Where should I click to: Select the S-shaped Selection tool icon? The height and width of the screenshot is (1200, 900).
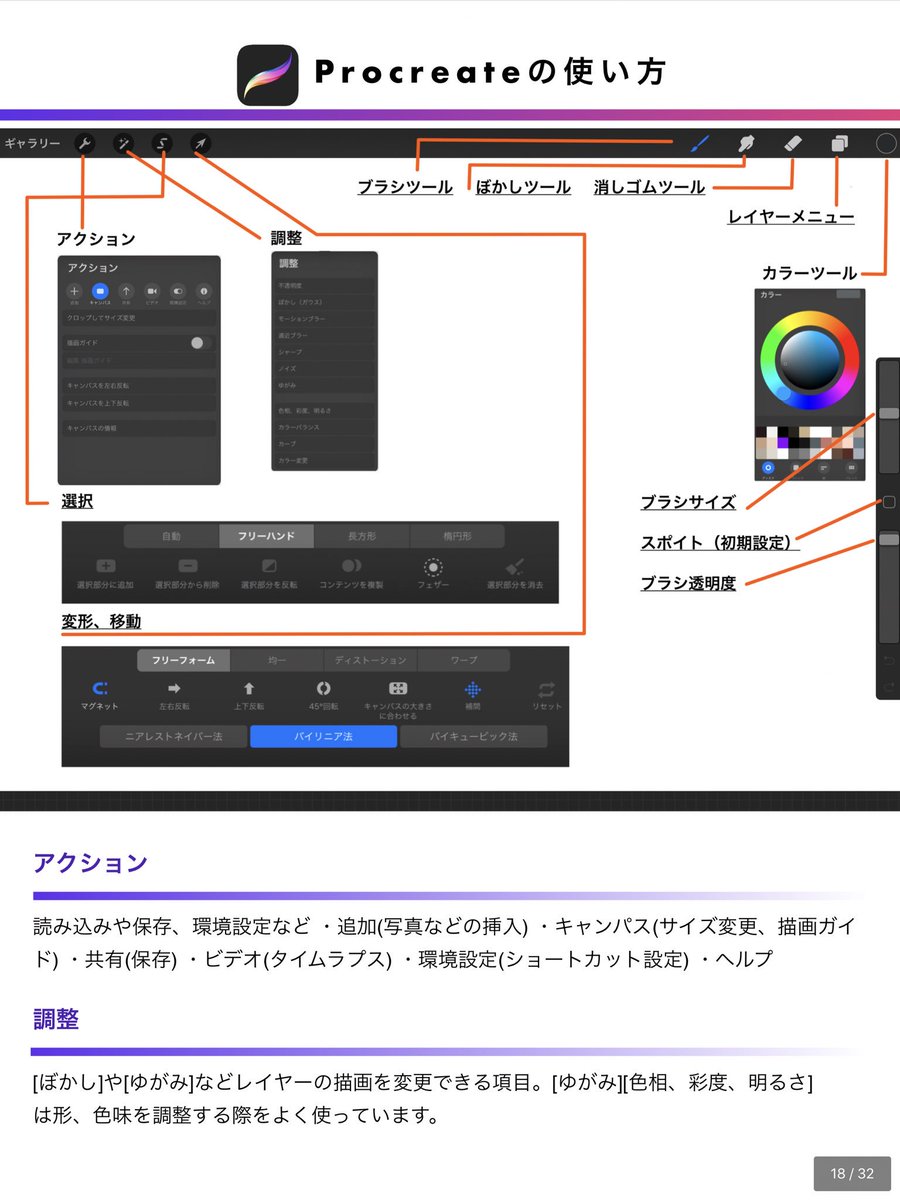pos(162,145)
